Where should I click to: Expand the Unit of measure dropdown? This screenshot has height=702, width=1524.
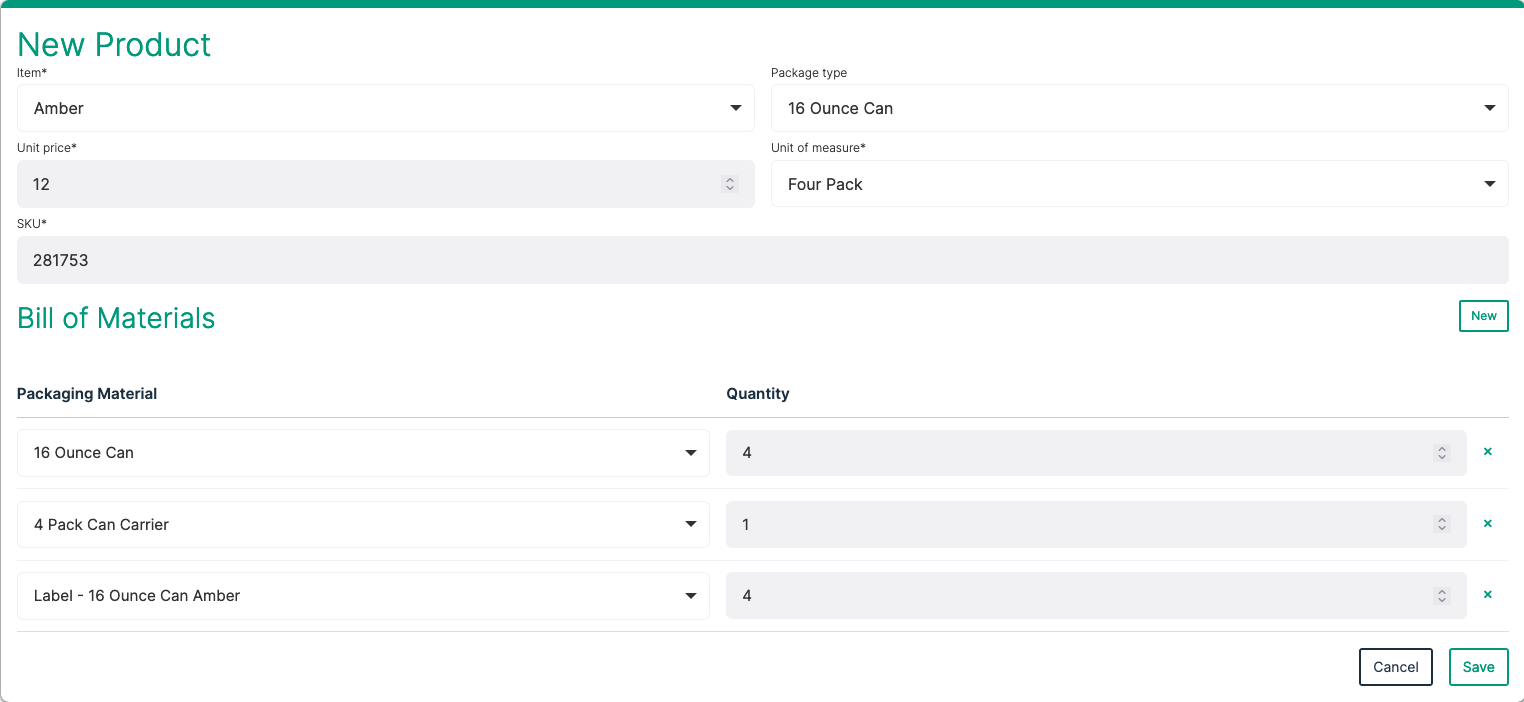1139,184
